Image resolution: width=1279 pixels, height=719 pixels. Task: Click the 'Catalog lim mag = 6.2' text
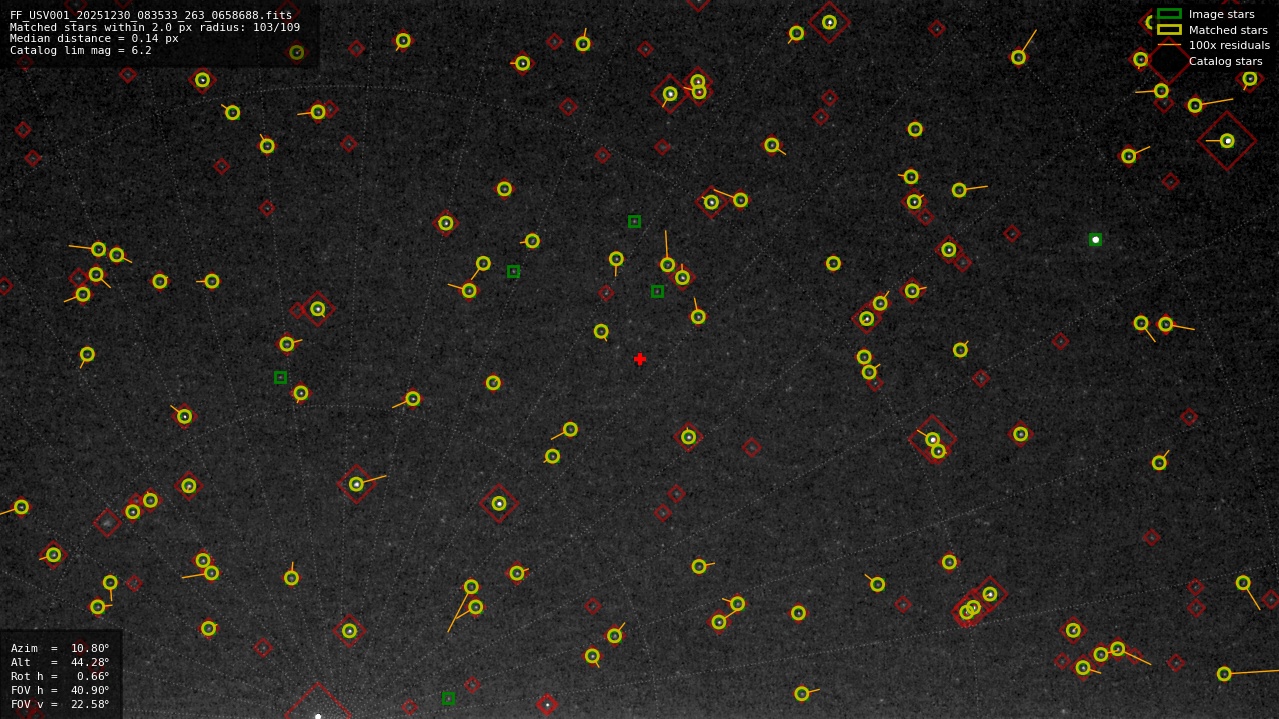(81, 50)
